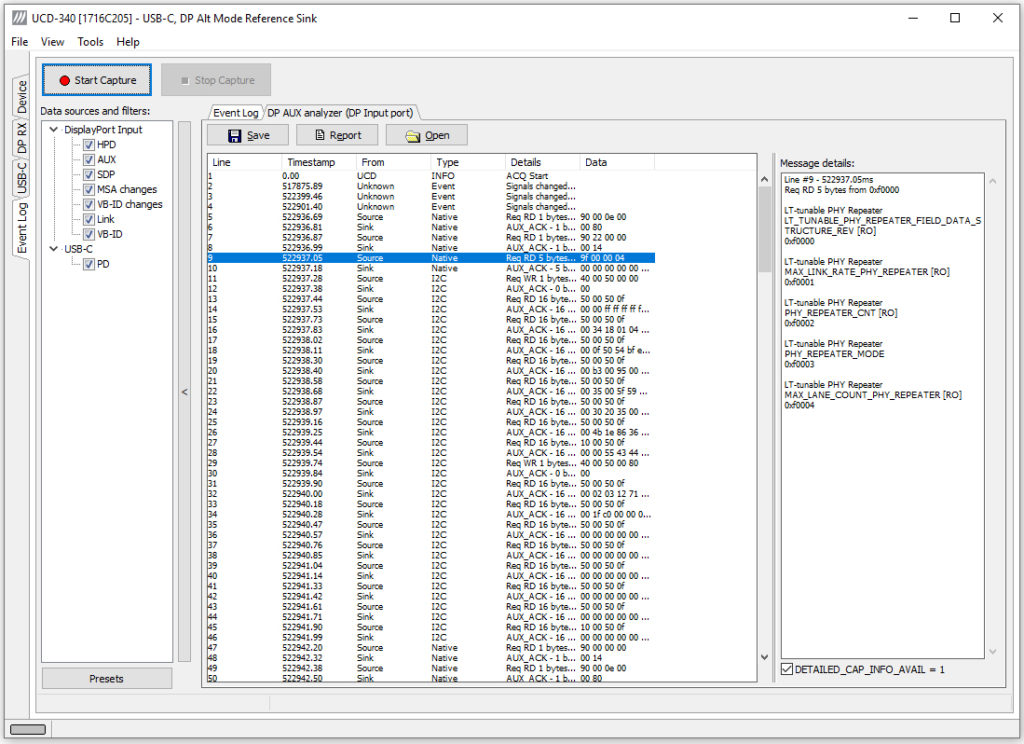The image size is (1024, 744).
Task: Click the Report document icon
Action: click(x=319, y=135)
